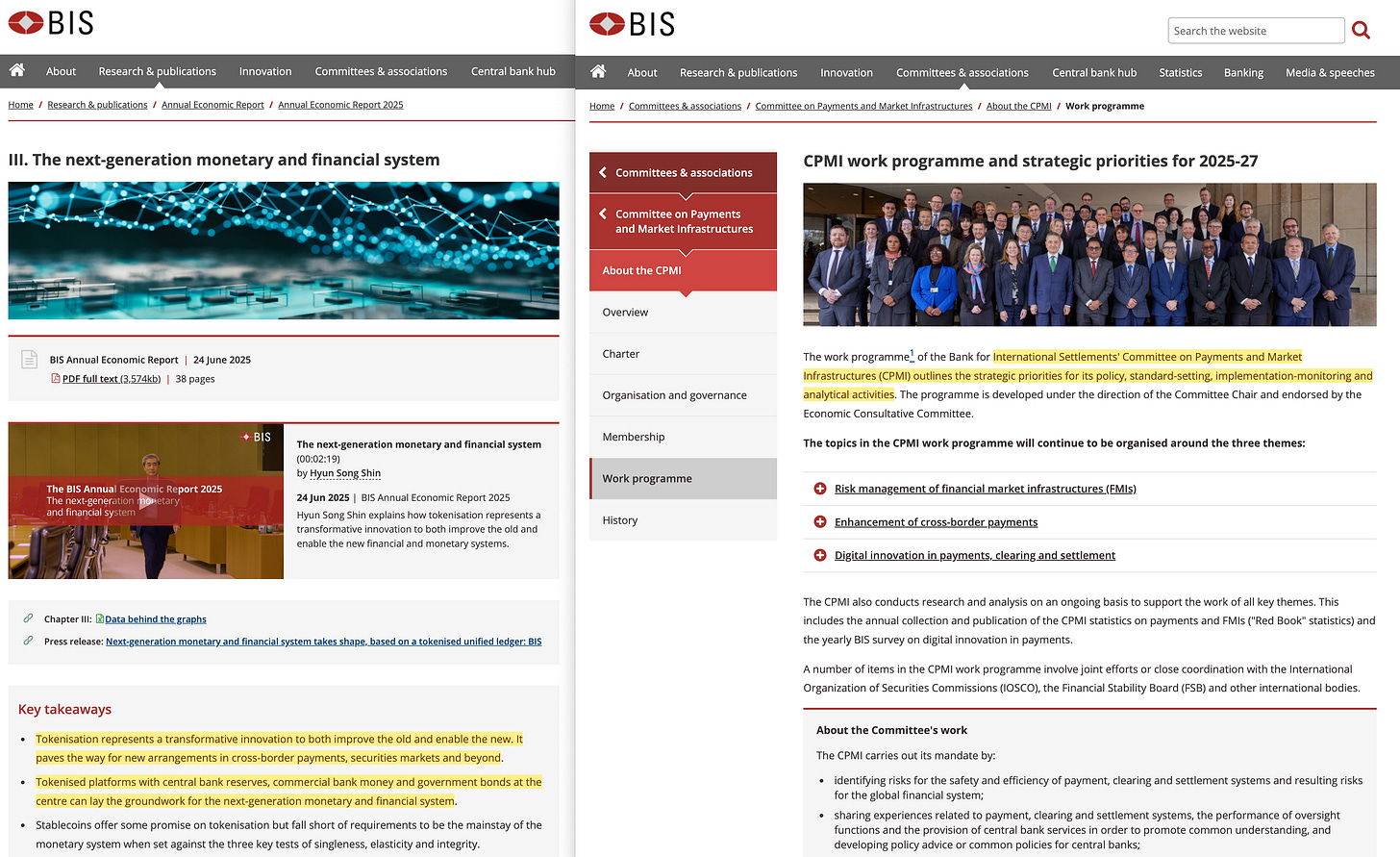Click back chevron on Committees & associations sidebar item
The width and height of the screenshot is (1400, 857).
click(x=603, y=172)
